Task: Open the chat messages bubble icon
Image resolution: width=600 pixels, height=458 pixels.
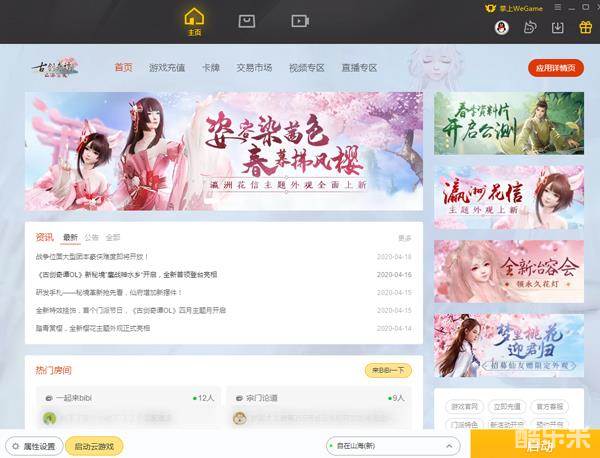Action: (x=529, y=28)
